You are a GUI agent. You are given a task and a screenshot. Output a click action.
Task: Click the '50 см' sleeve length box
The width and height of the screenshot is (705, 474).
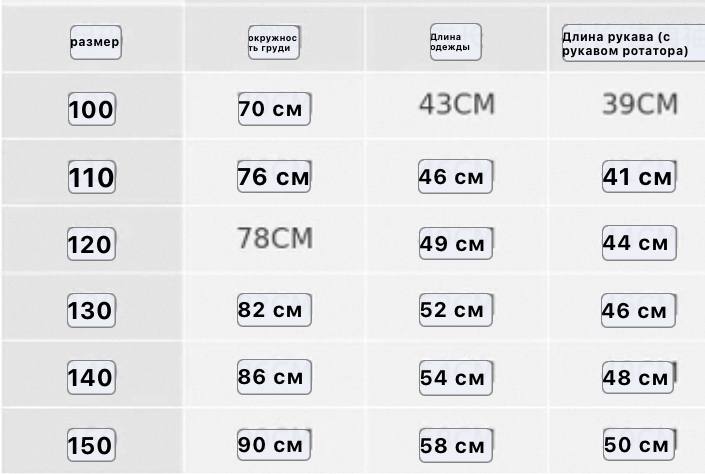[638, 444]
